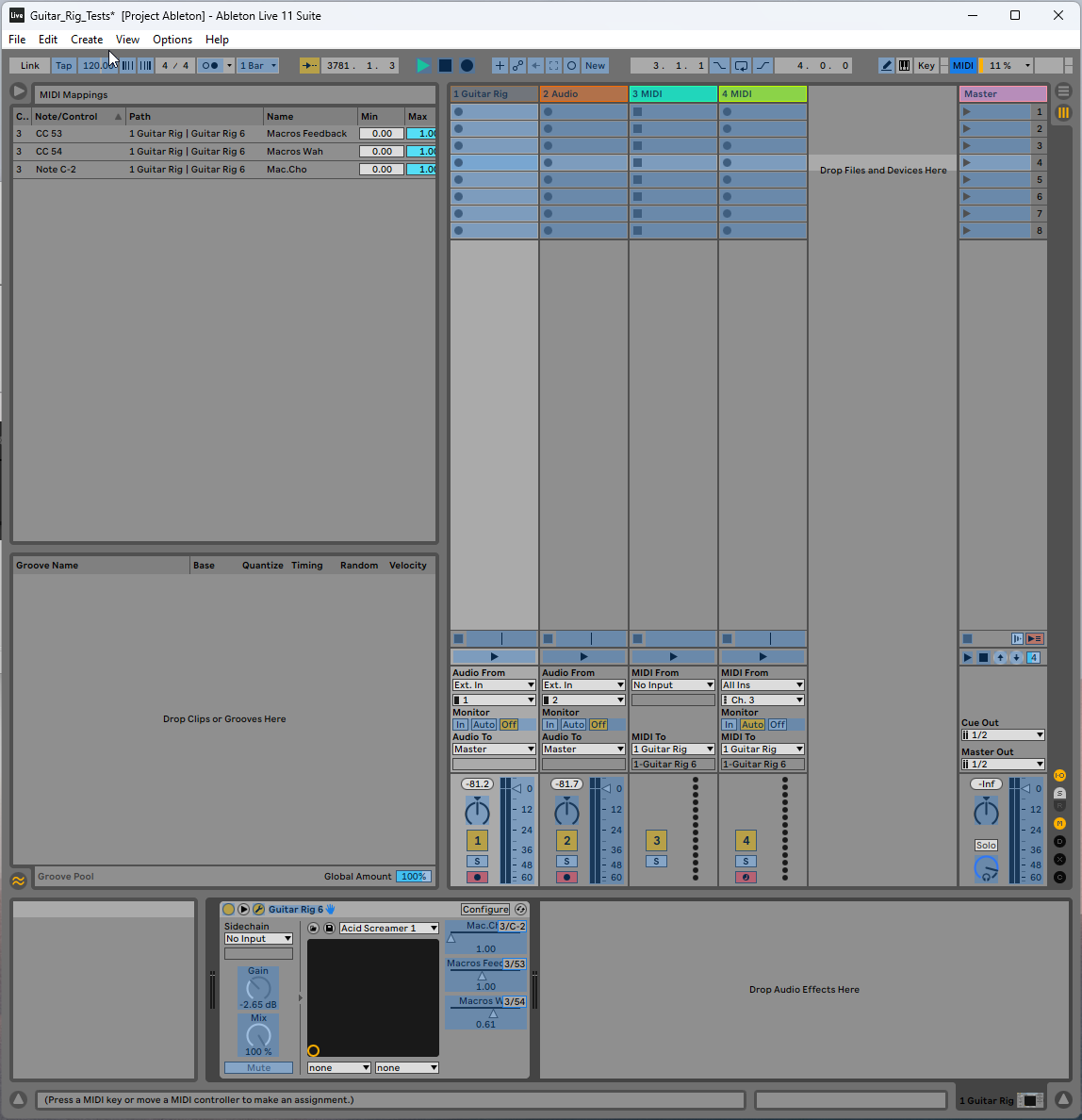Enable MIDI Arrangement Overdub plus button
This screenshot has width=1082, height=1120.
point(500,66)
